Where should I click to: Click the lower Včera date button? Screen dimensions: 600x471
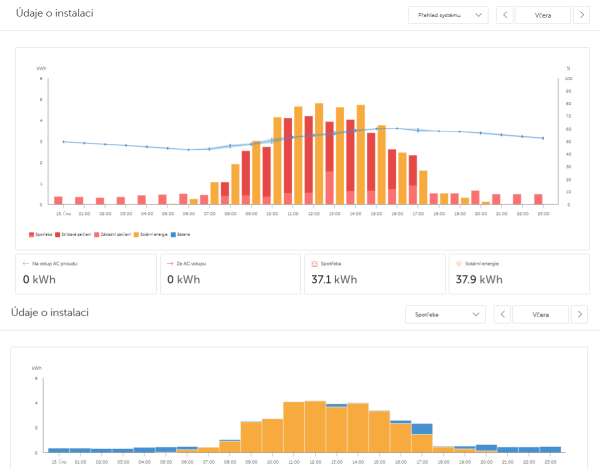(x=540, y=315)
